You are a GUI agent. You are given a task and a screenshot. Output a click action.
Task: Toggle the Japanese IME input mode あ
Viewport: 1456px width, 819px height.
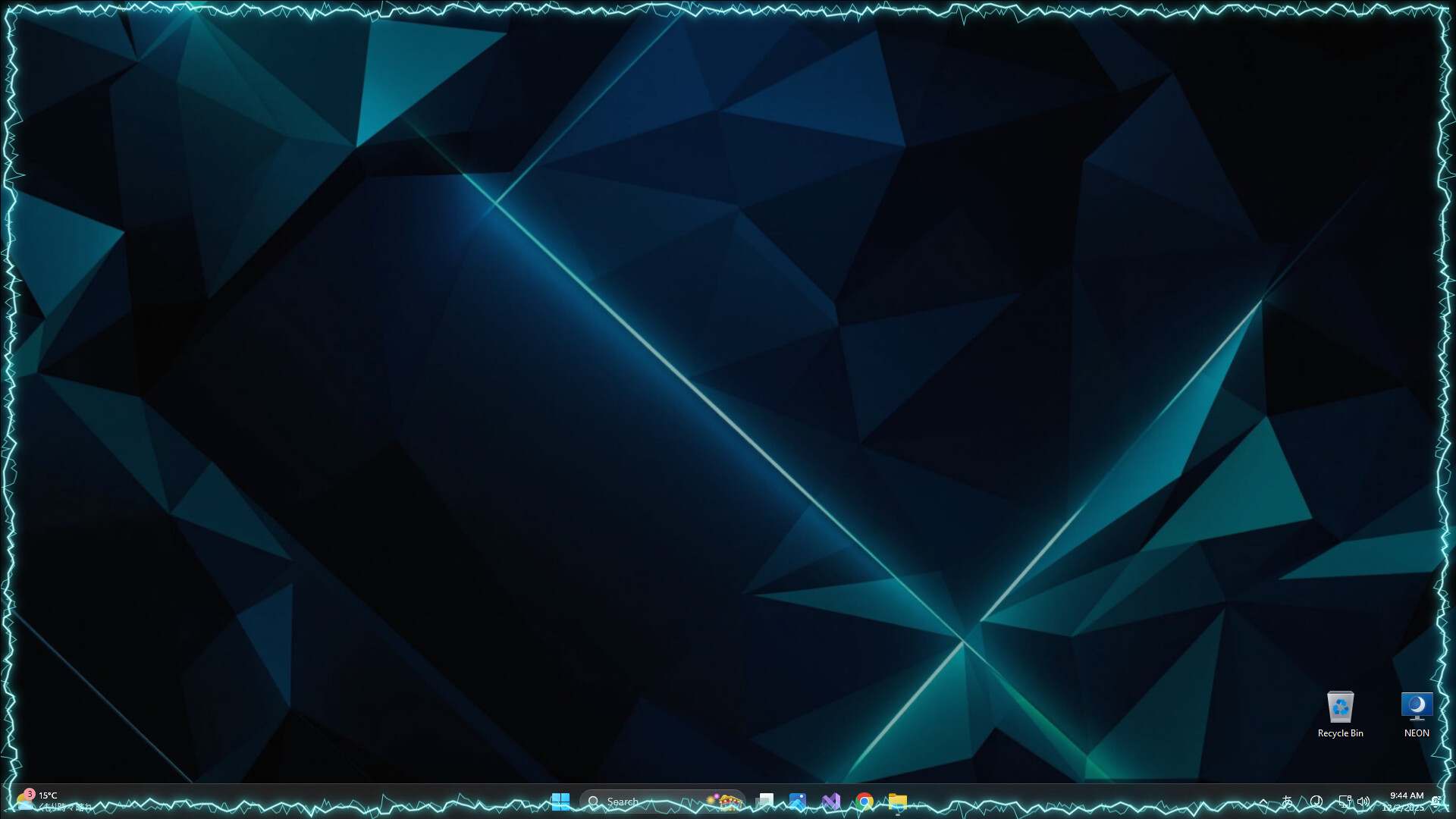pos(1287,802)
